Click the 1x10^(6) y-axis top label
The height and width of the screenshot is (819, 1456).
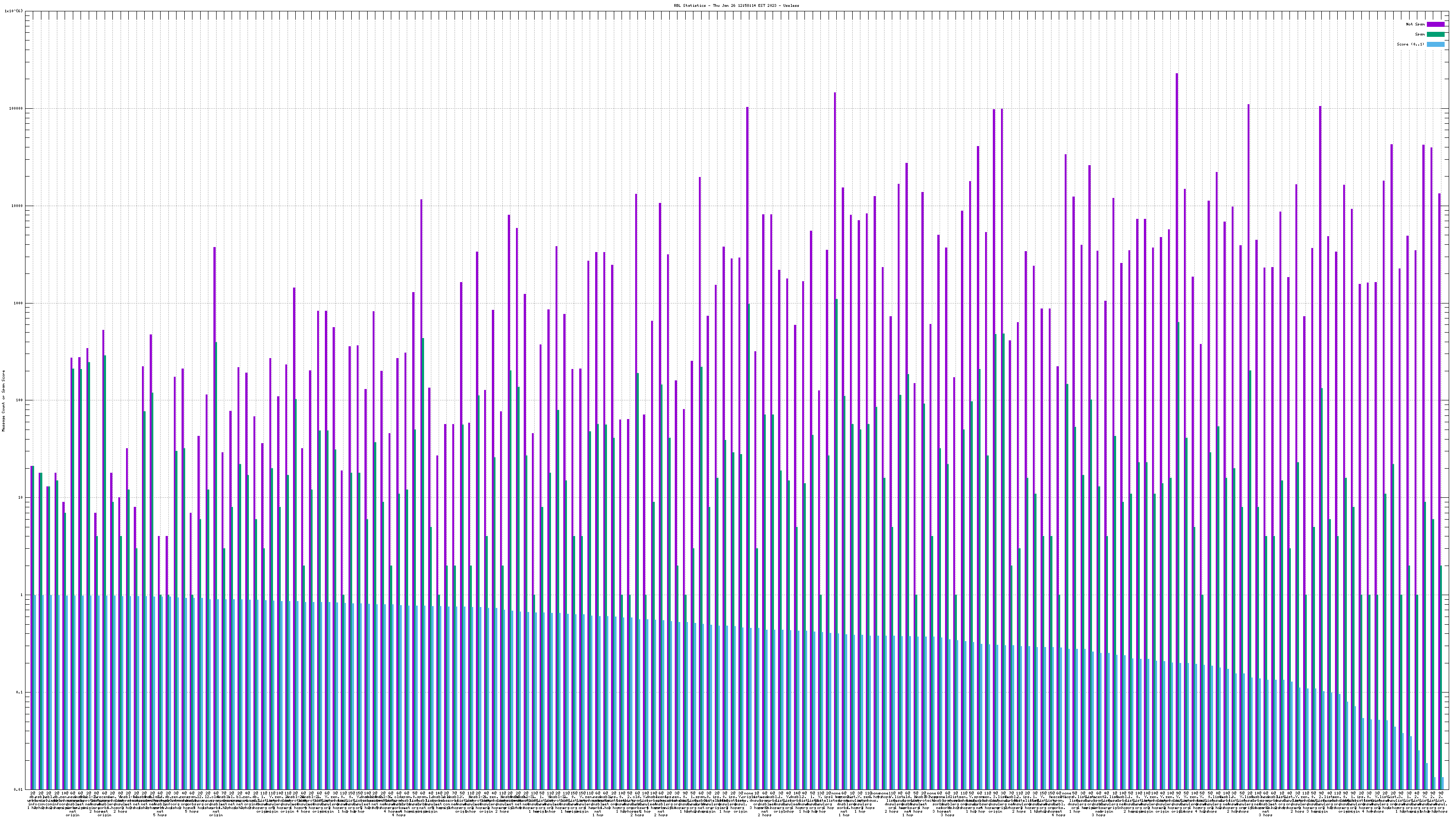pos(14,11)
